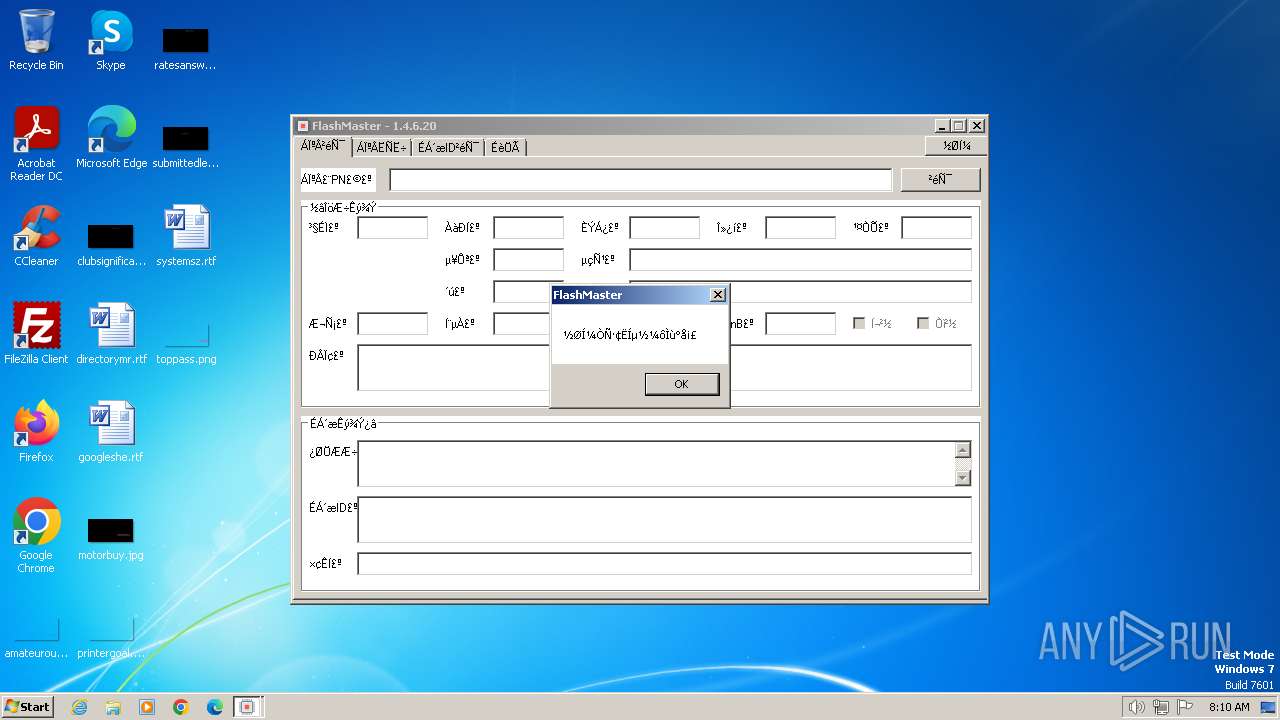The height and width of the screenshot is (720, 1280).
Task: Open Windows Media Player taskbar icon
Action: pos(147,707)
